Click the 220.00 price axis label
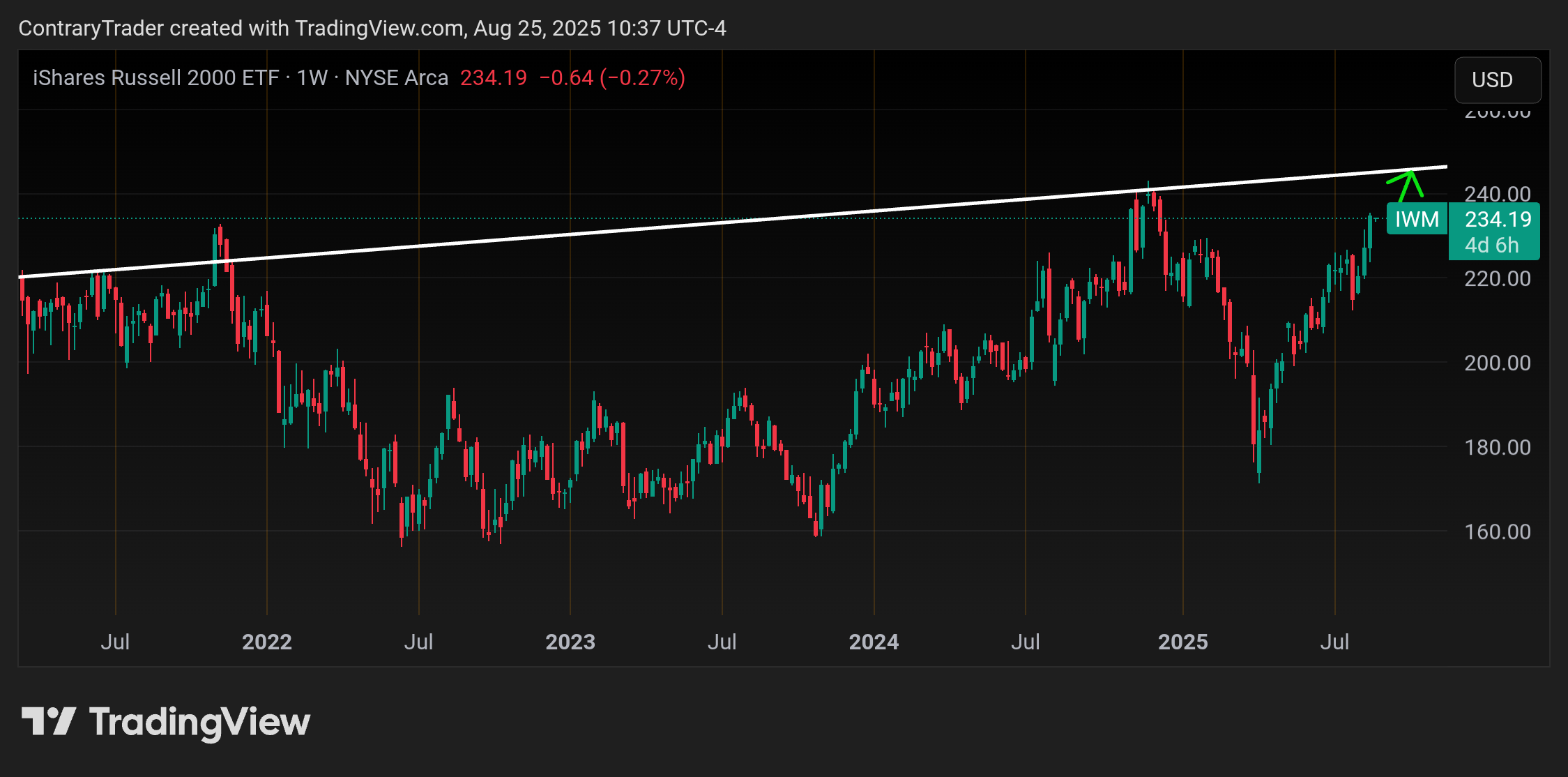The image size is (1568, 777). click(1497, 278)
